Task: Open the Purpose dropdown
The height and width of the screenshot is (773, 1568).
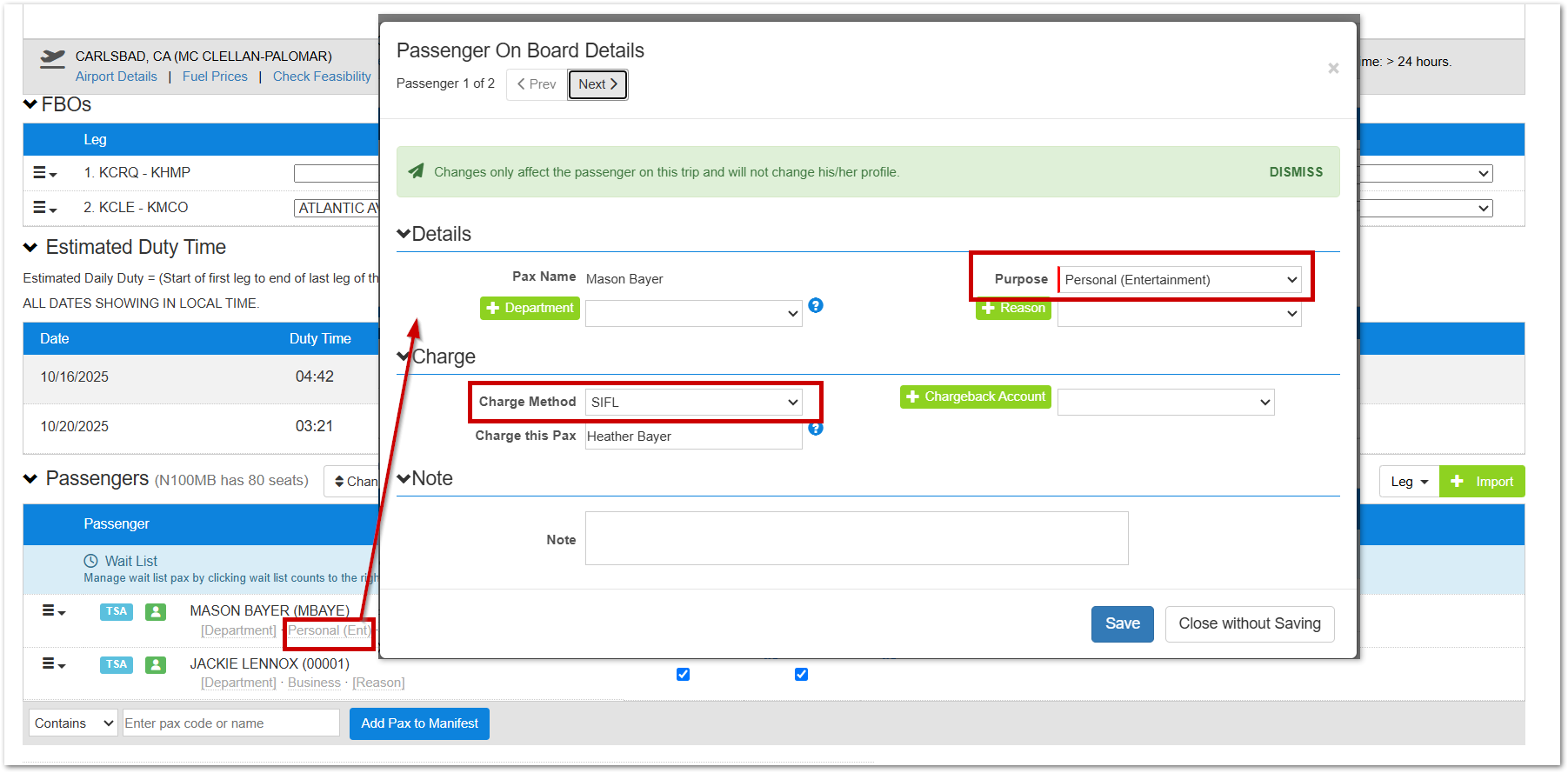Action: pos(1180,280)
